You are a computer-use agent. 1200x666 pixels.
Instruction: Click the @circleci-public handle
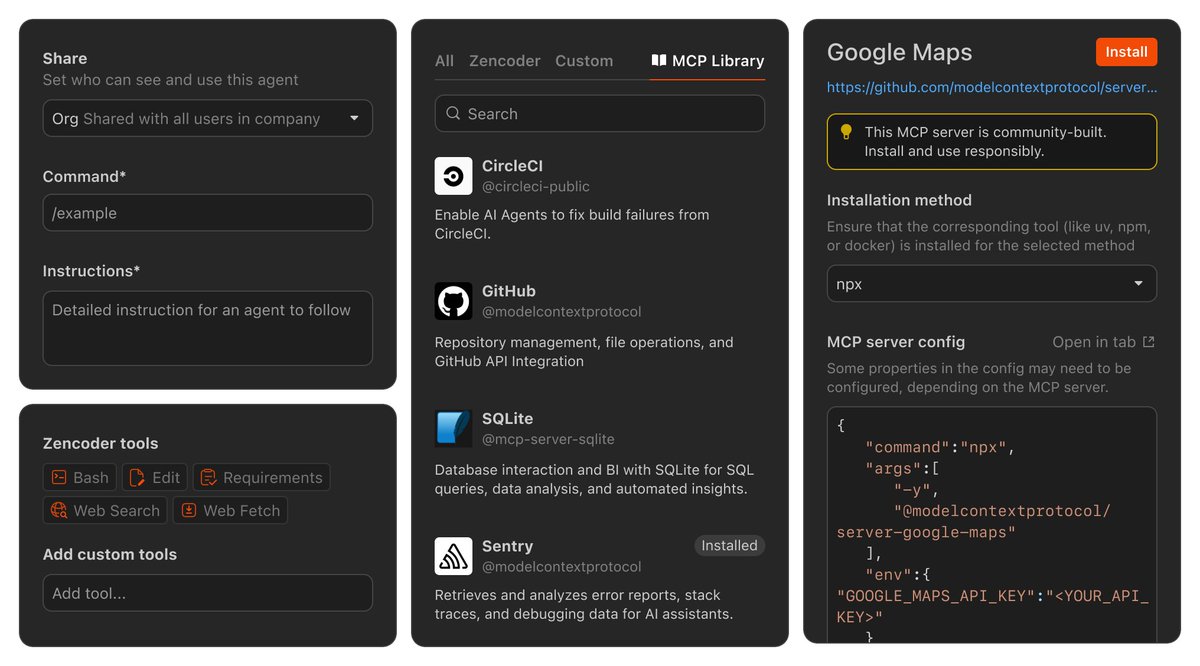point(536,187)
